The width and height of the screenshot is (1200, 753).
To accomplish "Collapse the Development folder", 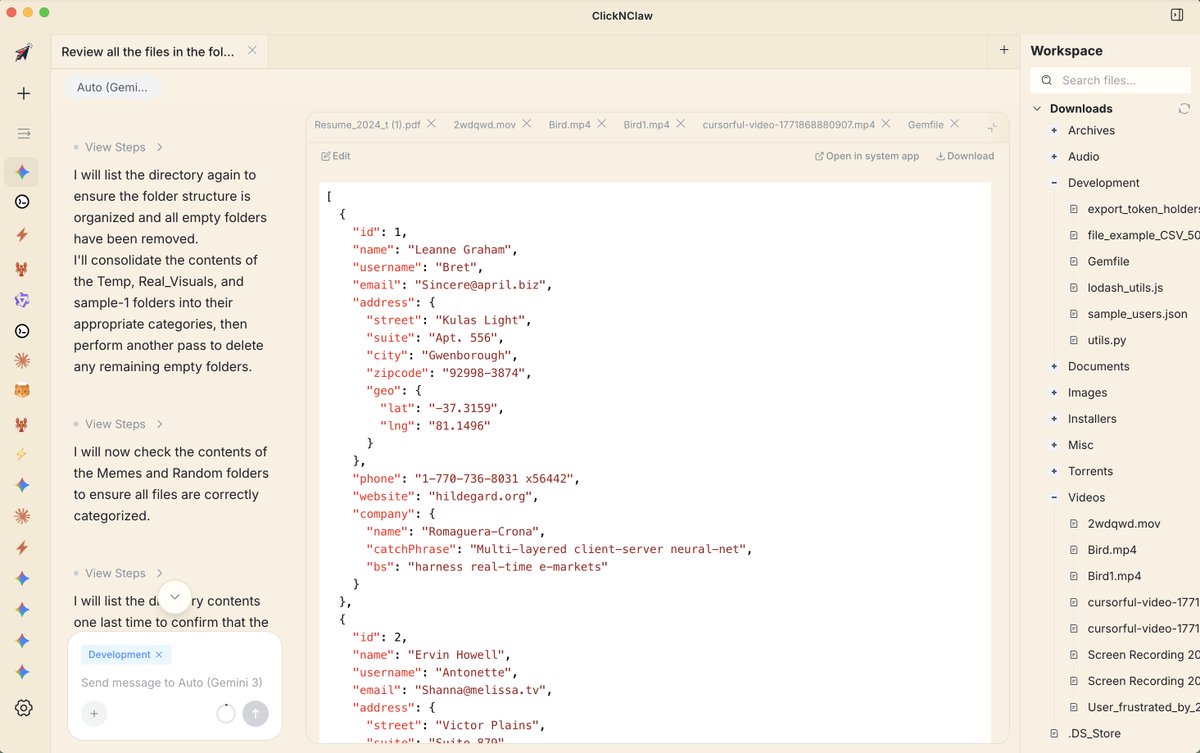I will click(1054, 183).
